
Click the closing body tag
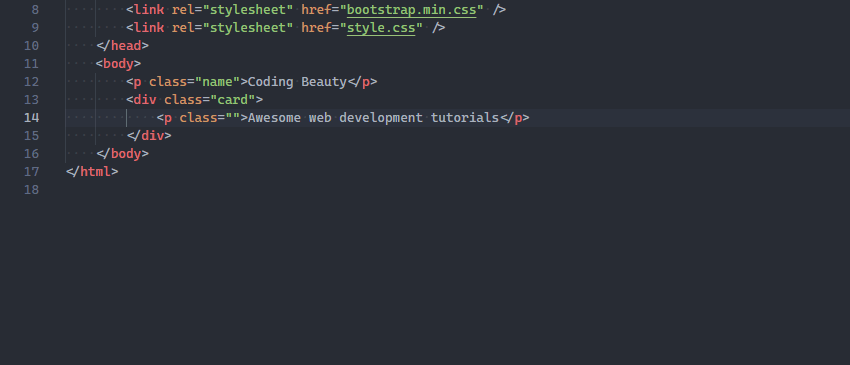(123, 153)
